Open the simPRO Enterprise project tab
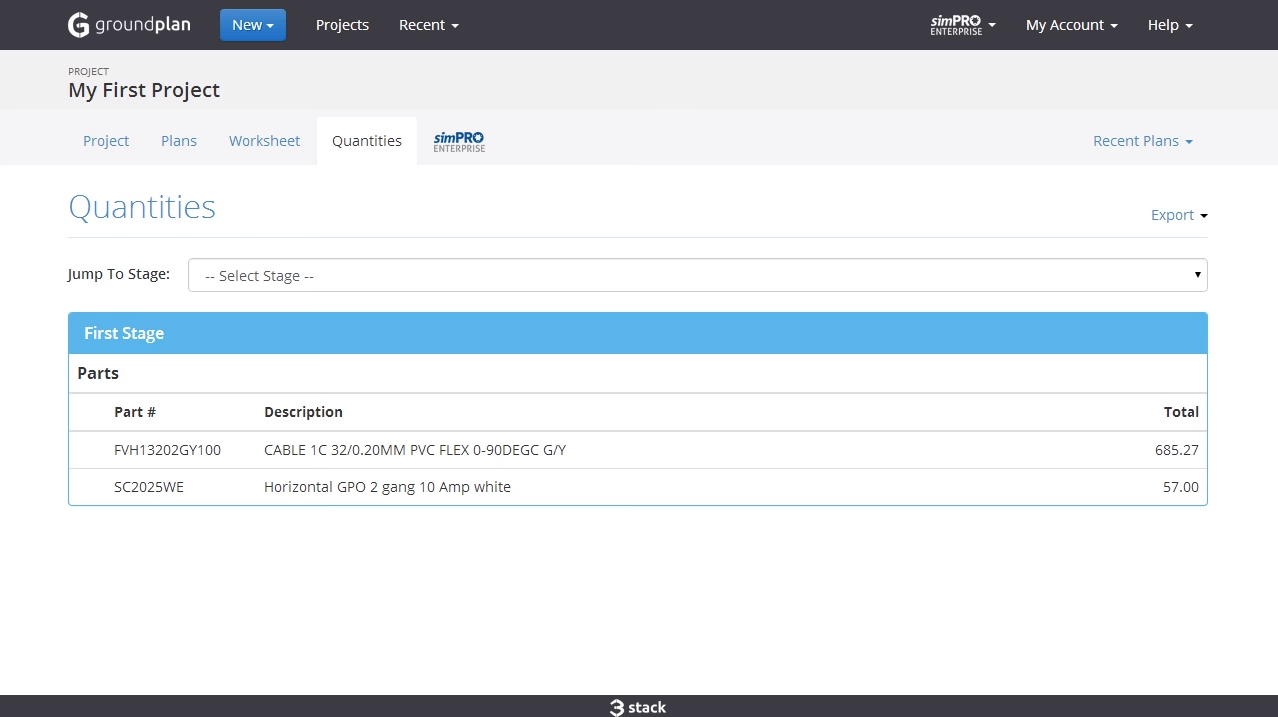This screenshot has height=717, width=1278. tap(459, 141)
